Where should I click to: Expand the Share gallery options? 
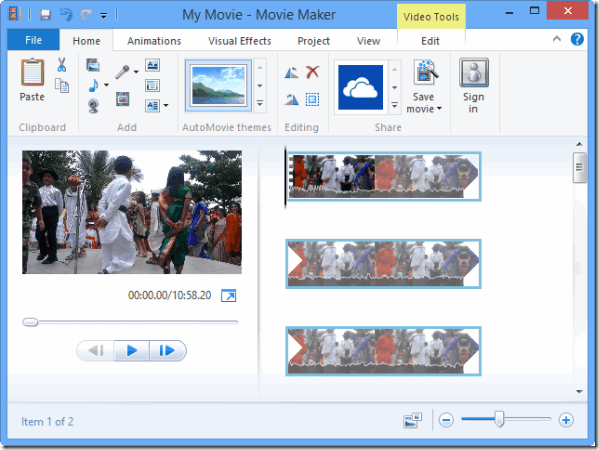(395, 105)
